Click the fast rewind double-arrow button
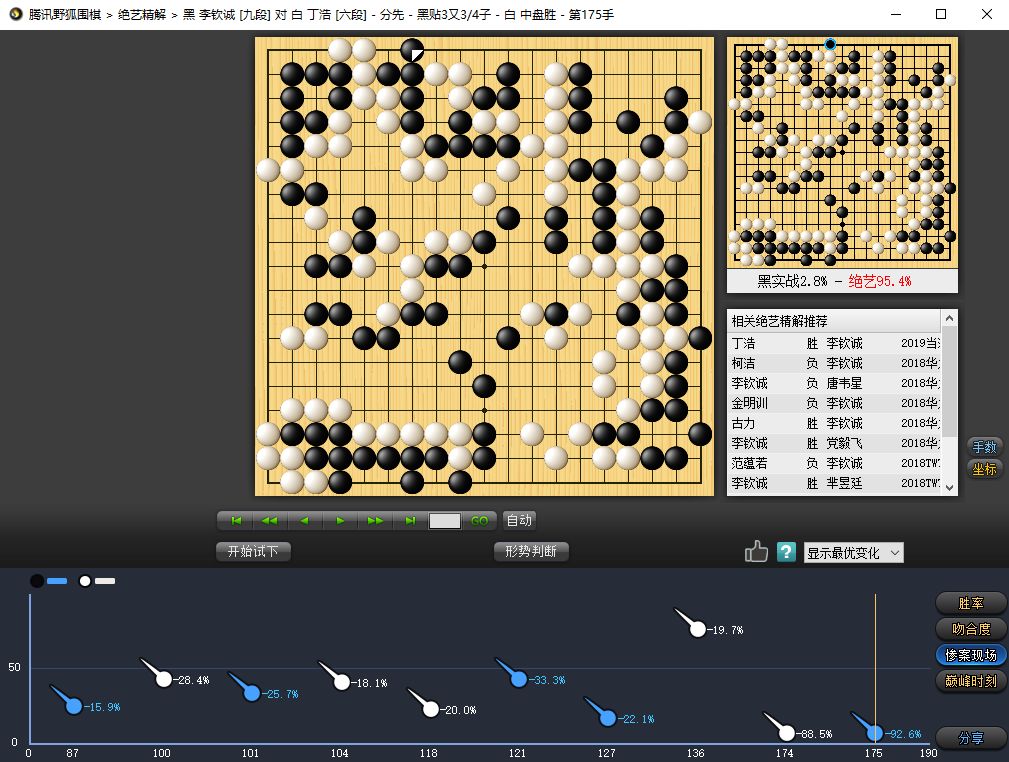Image resolution: width=1009 pixels, height=762 pixels. point(270,521)
